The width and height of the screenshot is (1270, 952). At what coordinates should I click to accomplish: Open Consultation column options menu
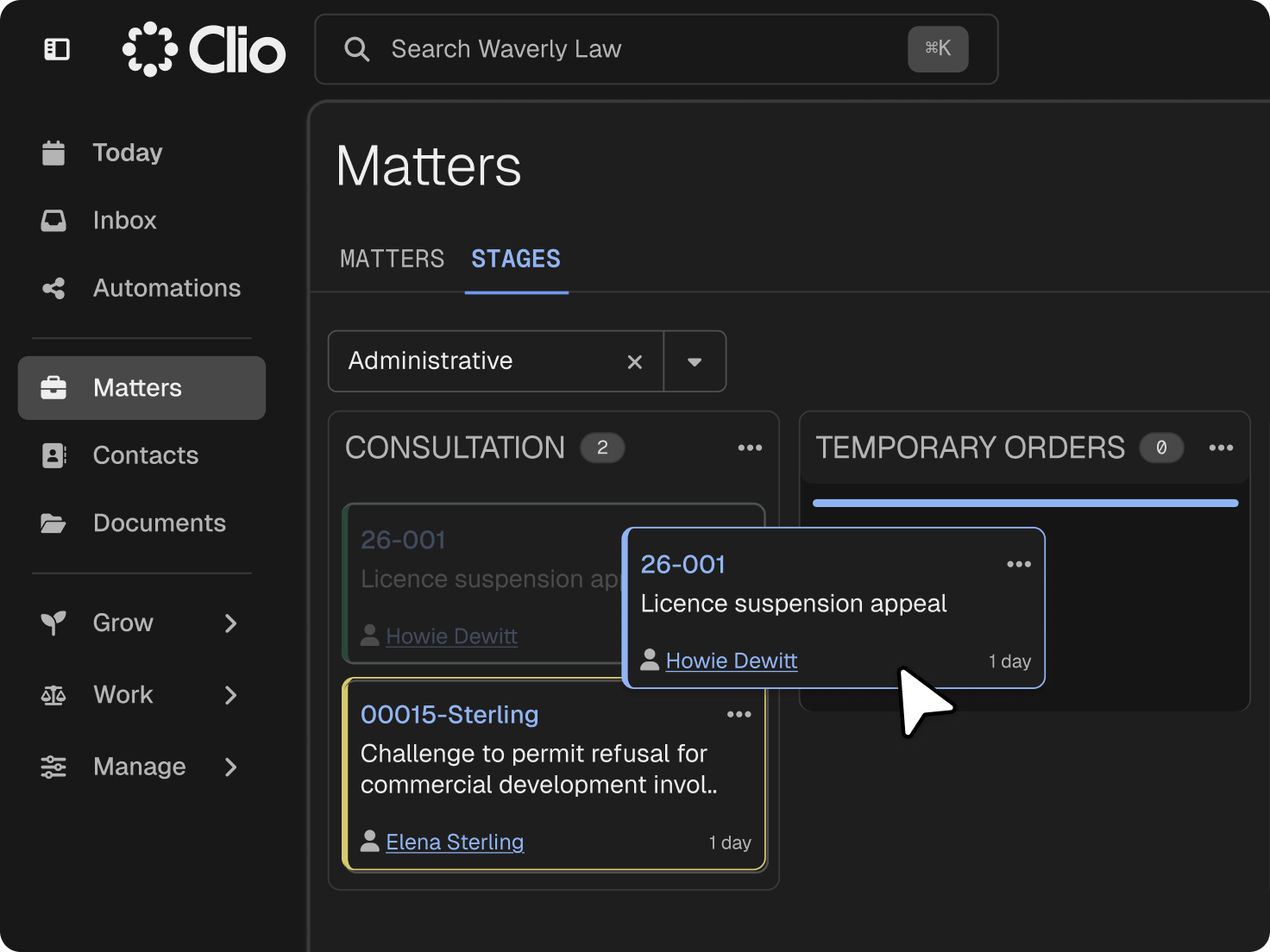tap(750, 448)
